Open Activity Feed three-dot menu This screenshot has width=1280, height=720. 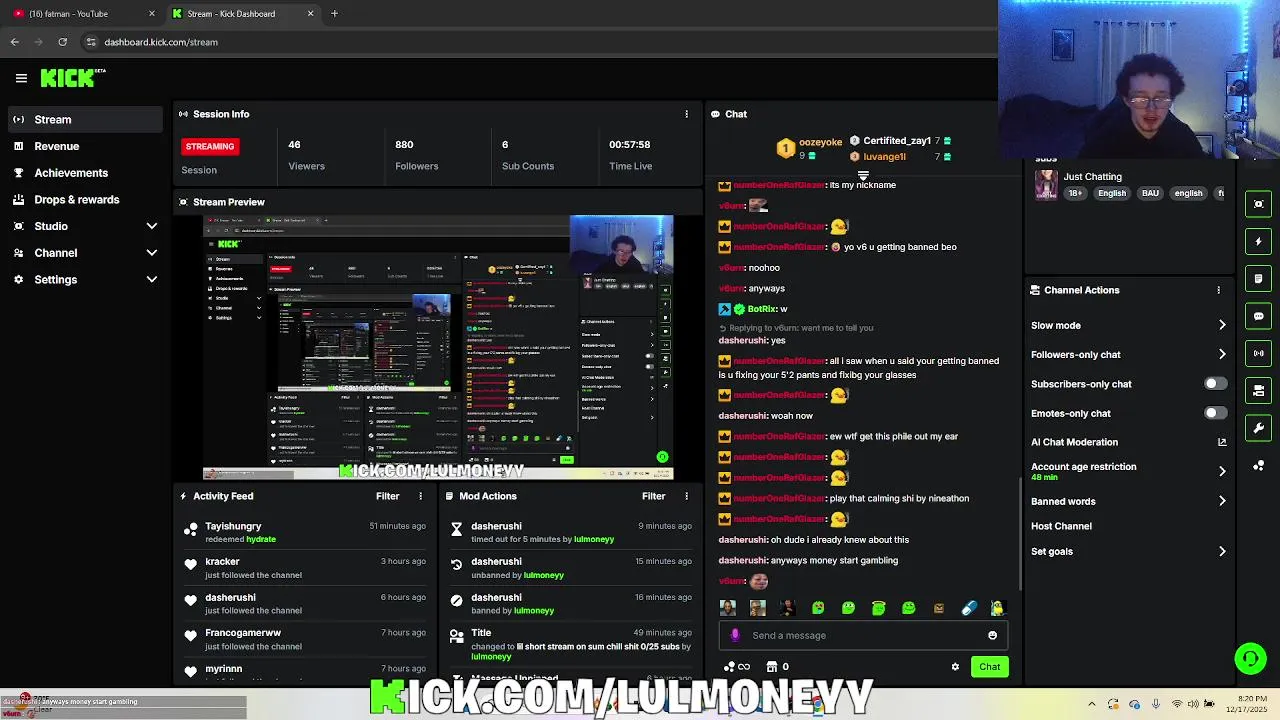pyautogui.click(x=420, y=496)
